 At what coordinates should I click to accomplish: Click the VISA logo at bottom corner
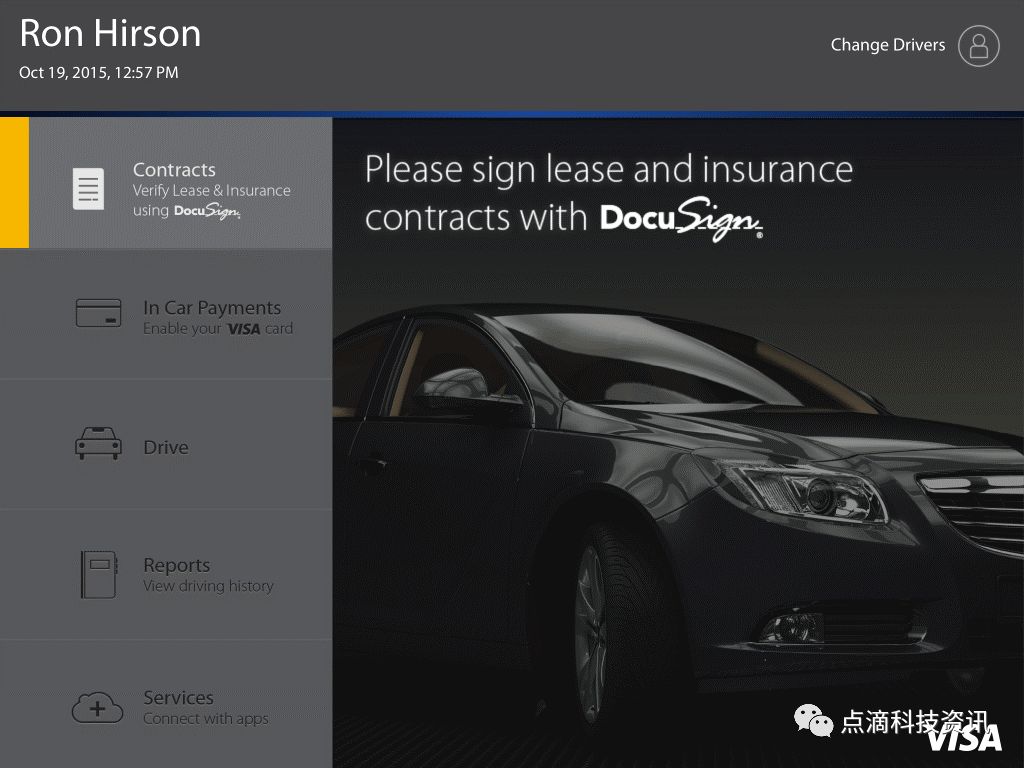click(x=964, y=739)
